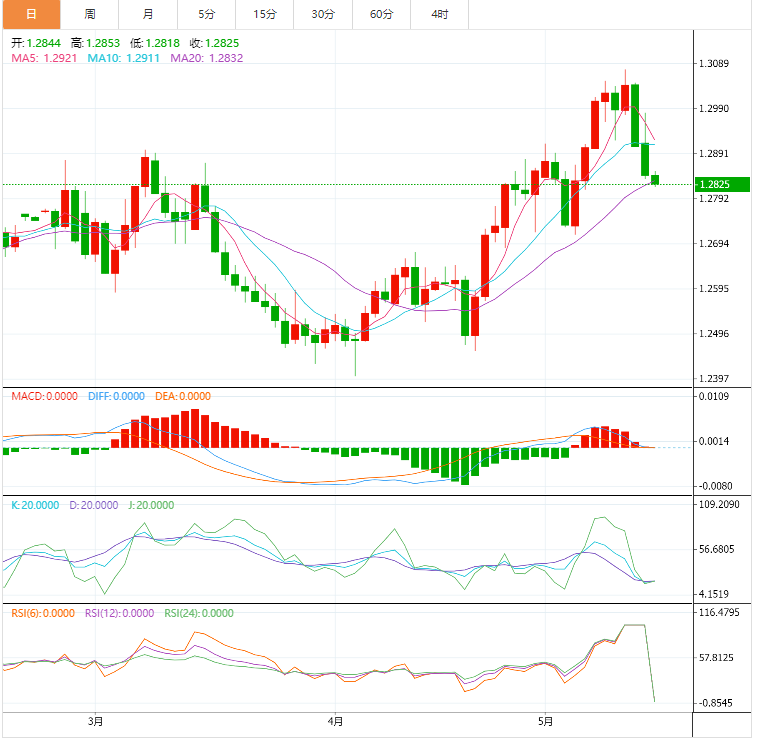Select the MA20 indicator label
762x744 pixels.
pos(207,58)
